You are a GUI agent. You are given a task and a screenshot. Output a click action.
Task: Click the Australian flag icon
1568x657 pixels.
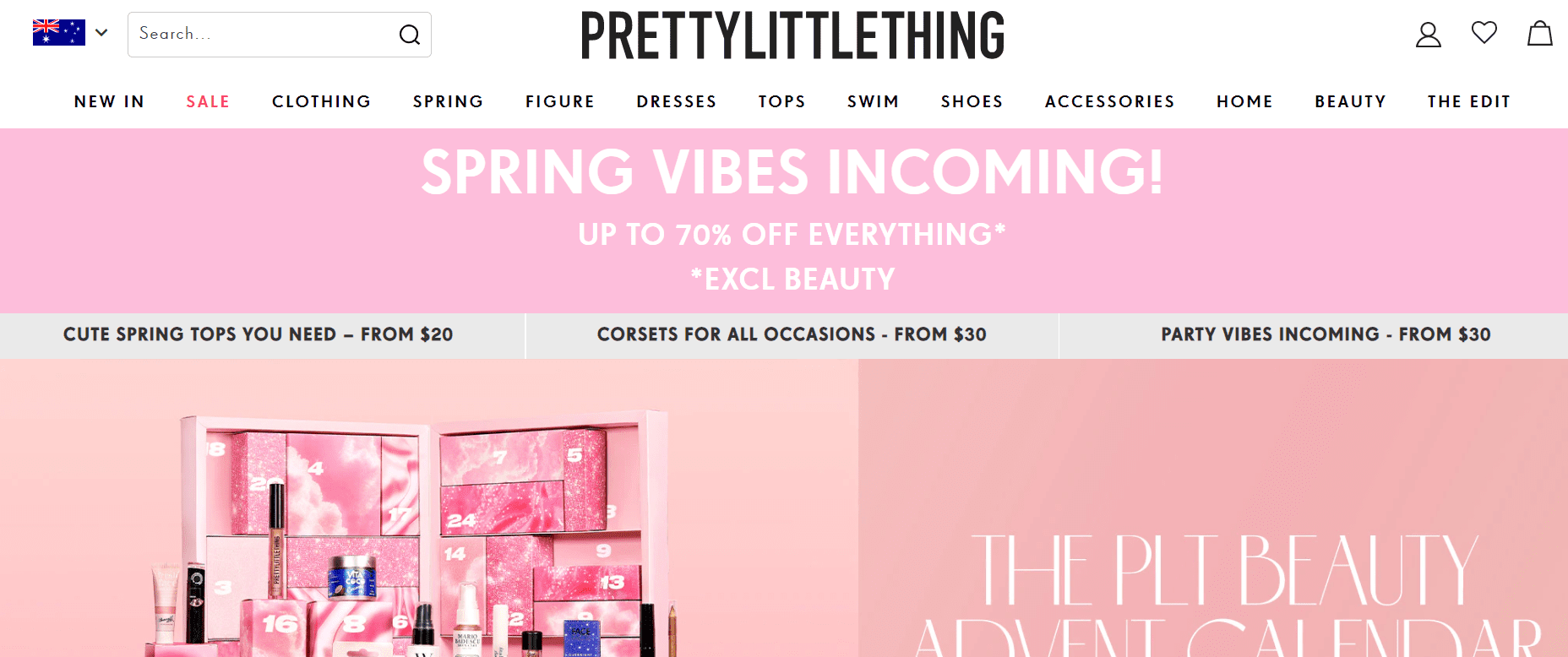tap(59, 32)
